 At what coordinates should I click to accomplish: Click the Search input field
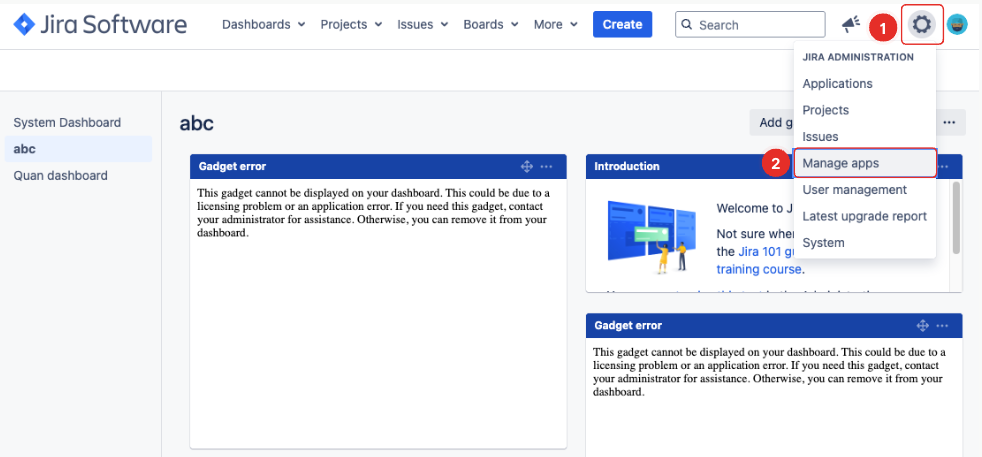pyautogui.click(x=758, y=25)
